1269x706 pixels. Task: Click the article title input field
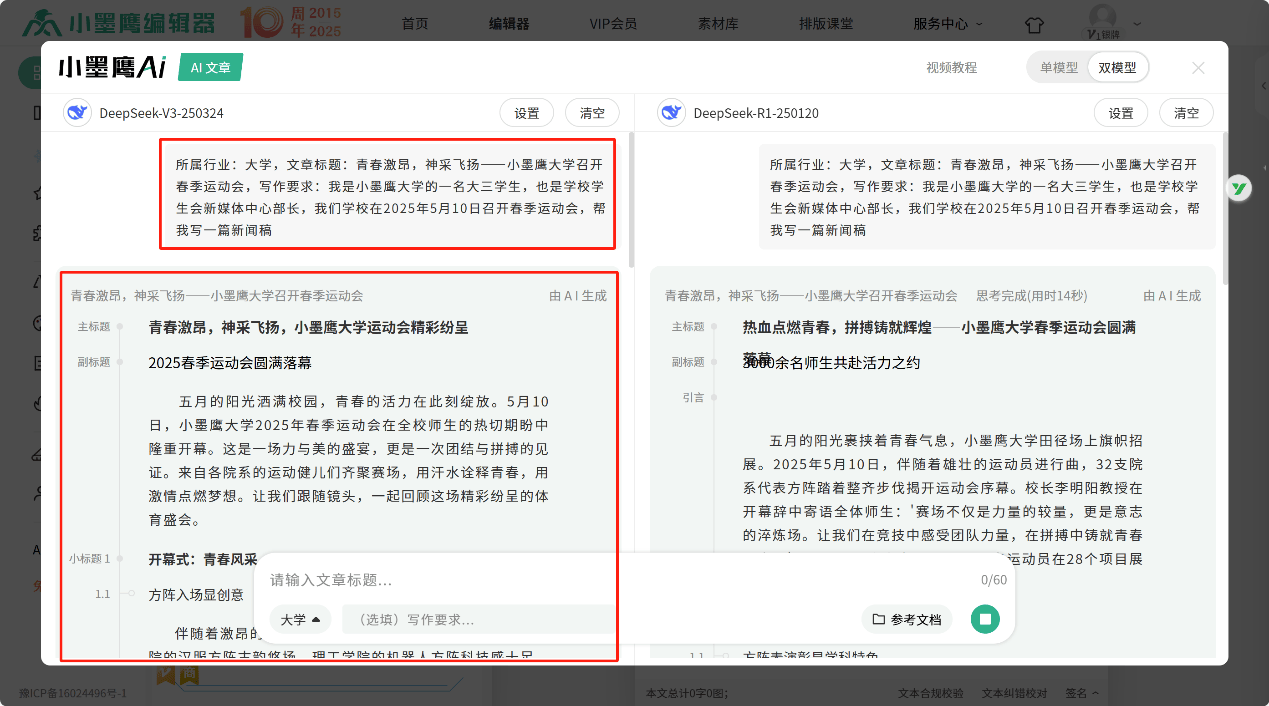click(x=620, y=580)
